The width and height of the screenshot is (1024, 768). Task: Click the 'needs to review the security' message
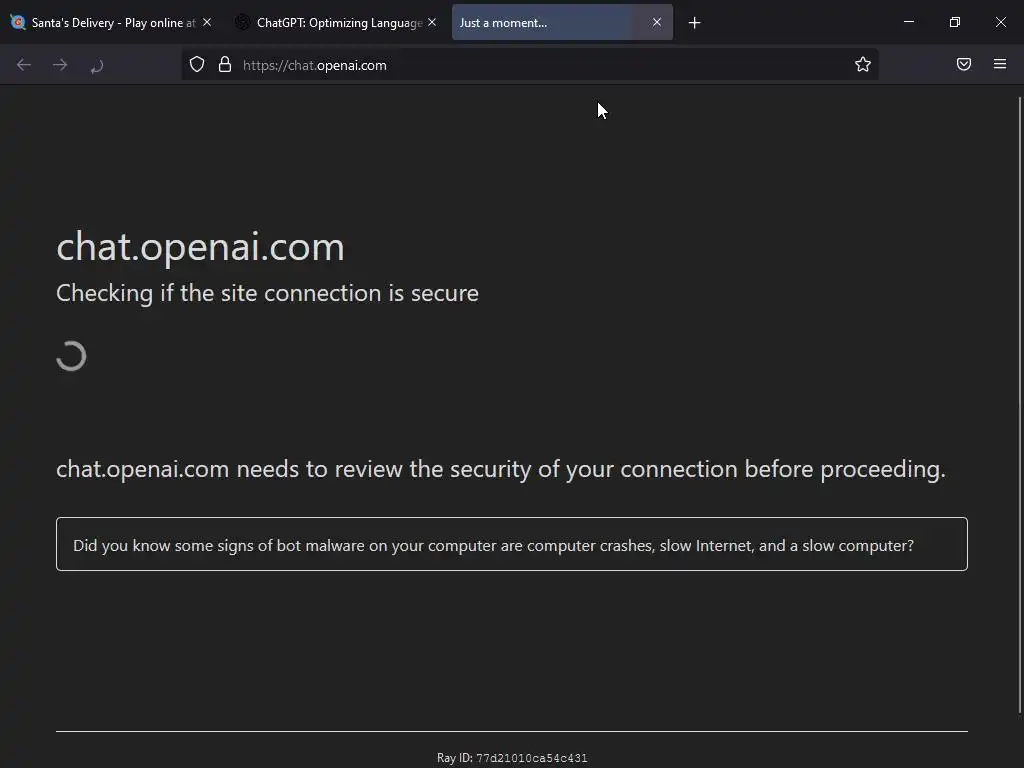click(x=501, y=470)
